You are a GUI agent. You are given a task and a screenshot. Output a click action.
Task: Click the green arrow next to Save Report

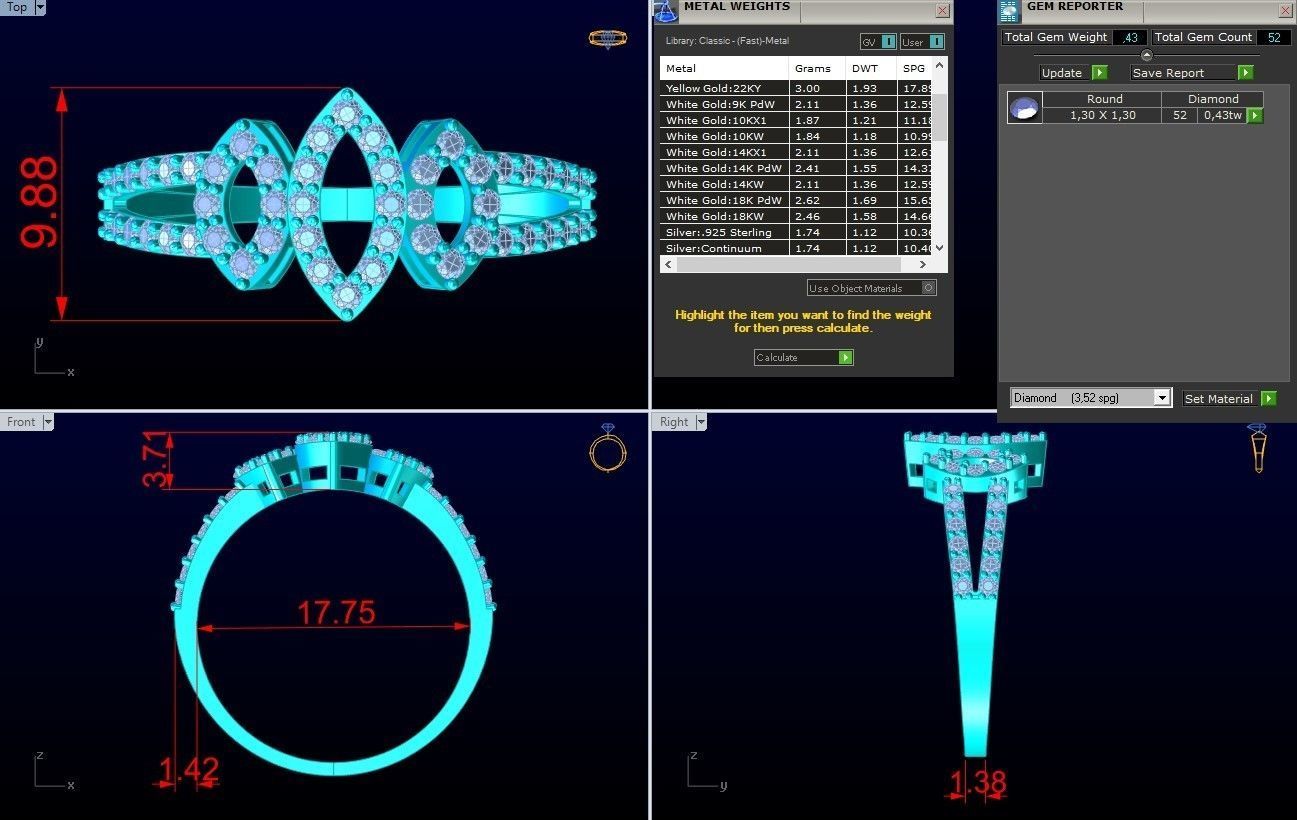[x=1245, y=73]
